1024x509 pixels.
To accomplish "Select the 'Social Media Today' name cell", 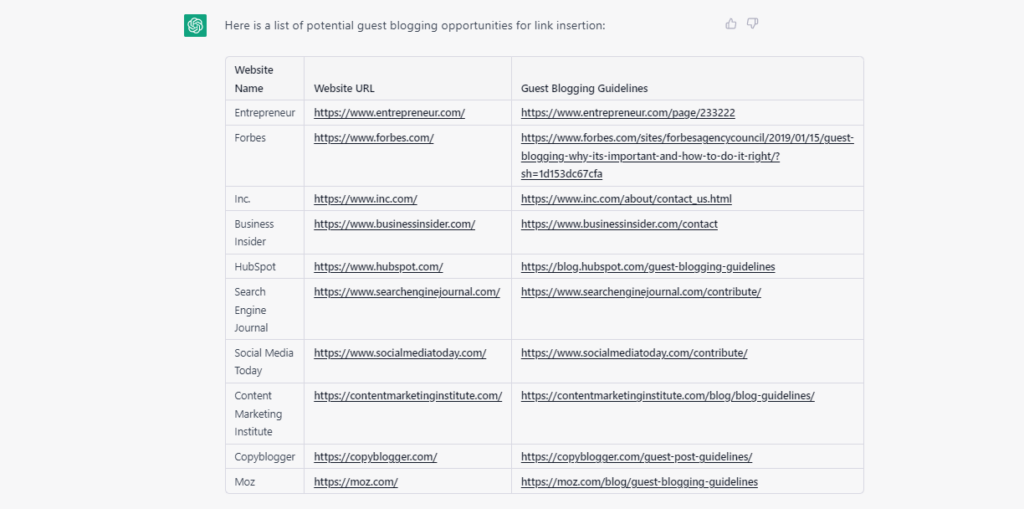I will click(x=264, y=361).
